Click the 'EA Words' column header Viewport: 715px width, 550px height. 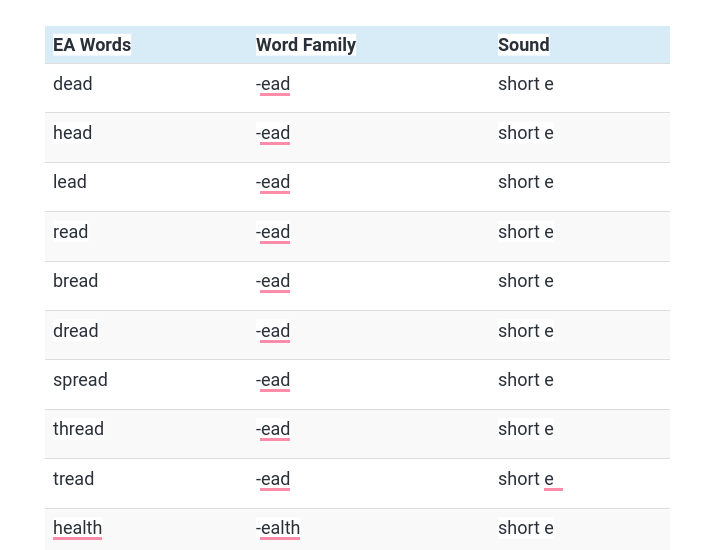coord(92,45)
